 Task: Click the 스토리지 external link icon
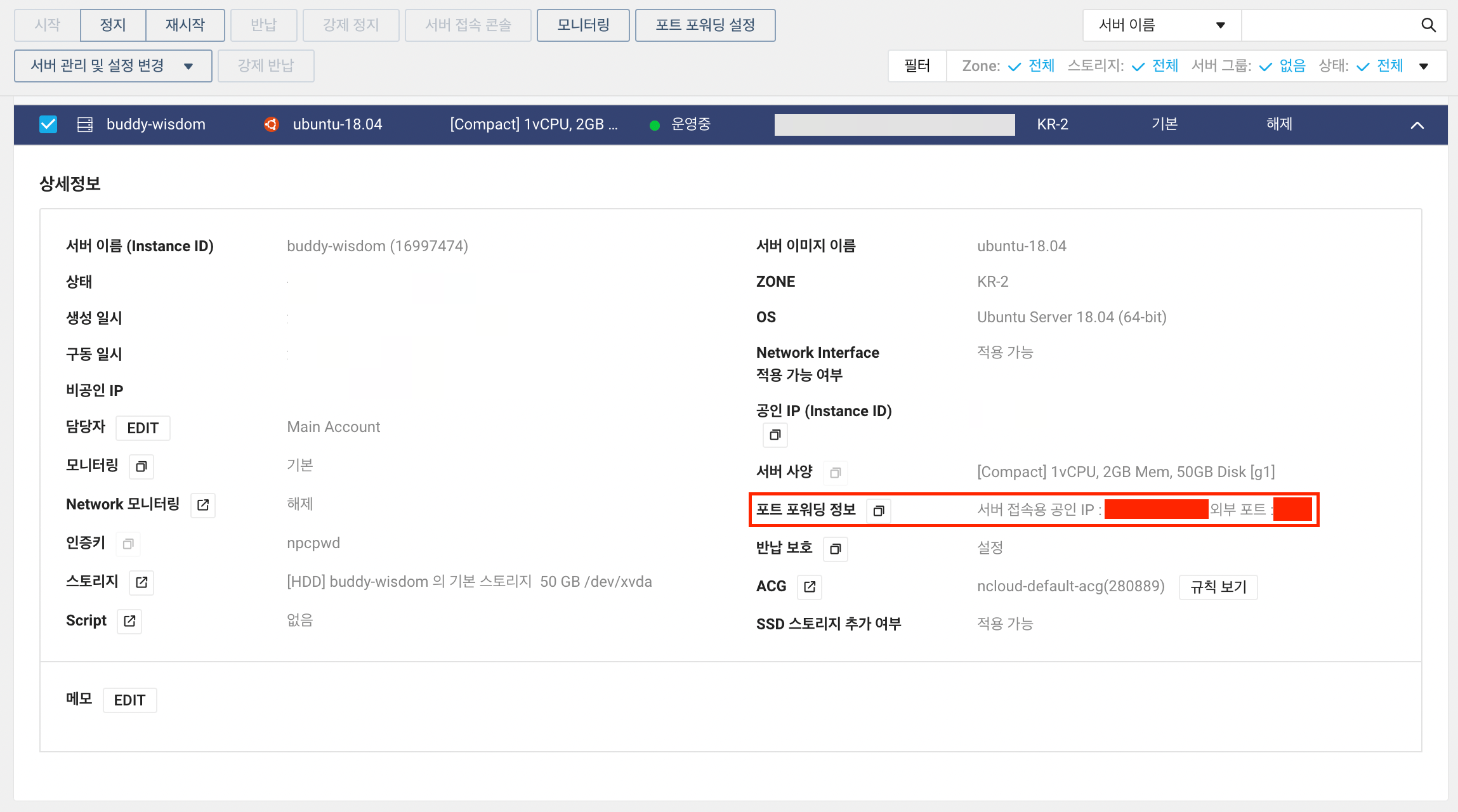[141, 582]
